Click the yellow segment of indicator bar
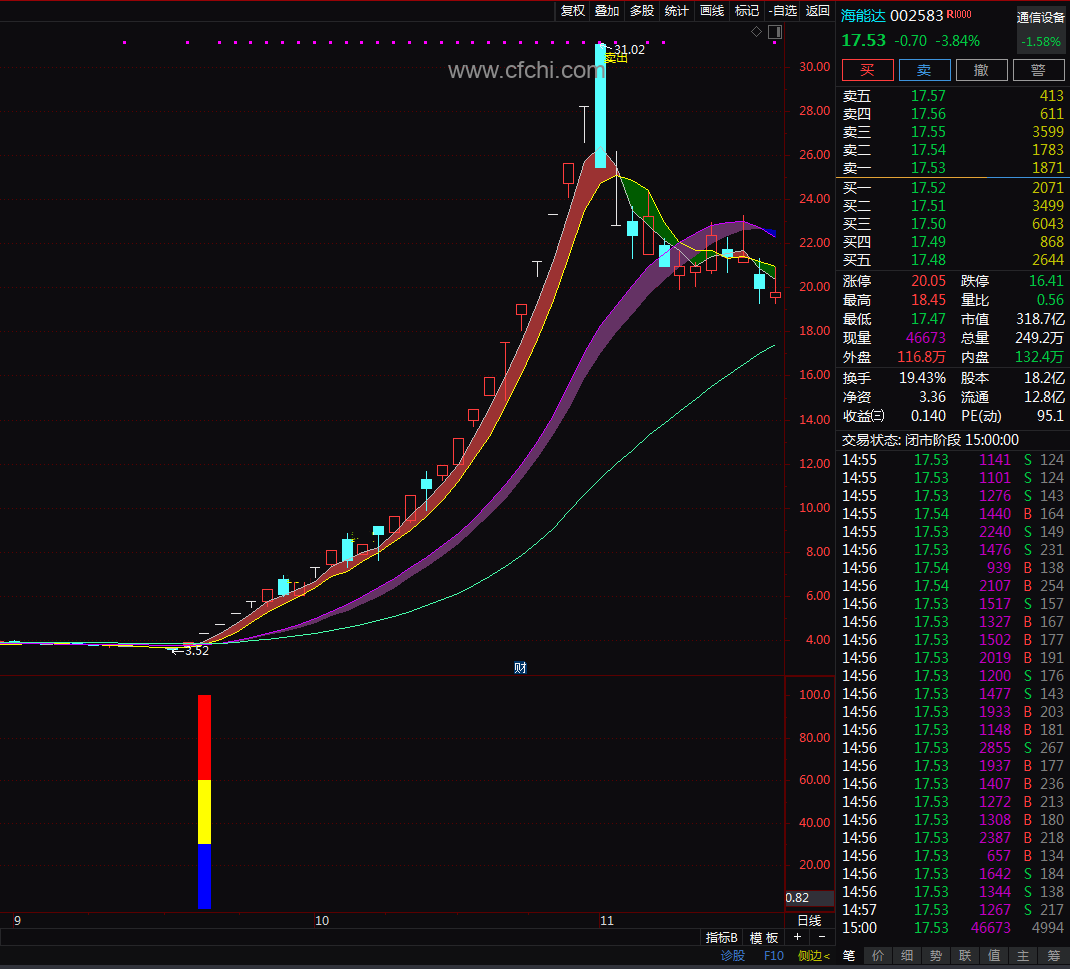The width and height of the screenshot is (1070, 969). pos(204,812)
